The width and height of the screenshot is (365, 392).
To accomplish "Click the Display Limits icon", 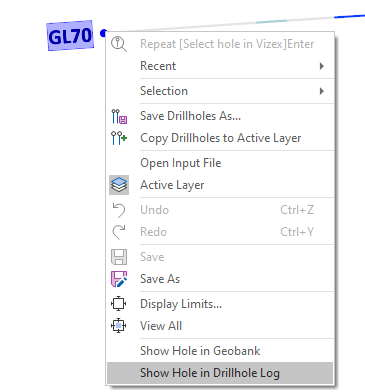I will point(119,304).
